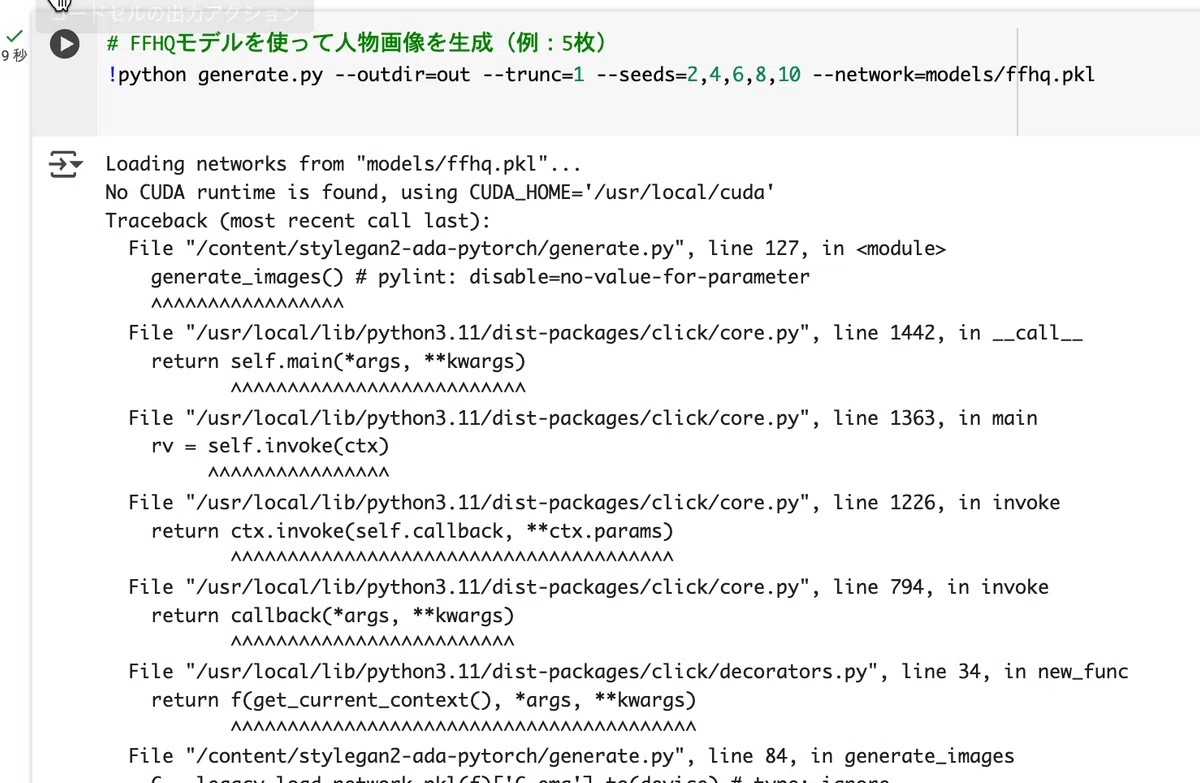Click the decorators.py line 34 traceback entry

pos(628,672)
